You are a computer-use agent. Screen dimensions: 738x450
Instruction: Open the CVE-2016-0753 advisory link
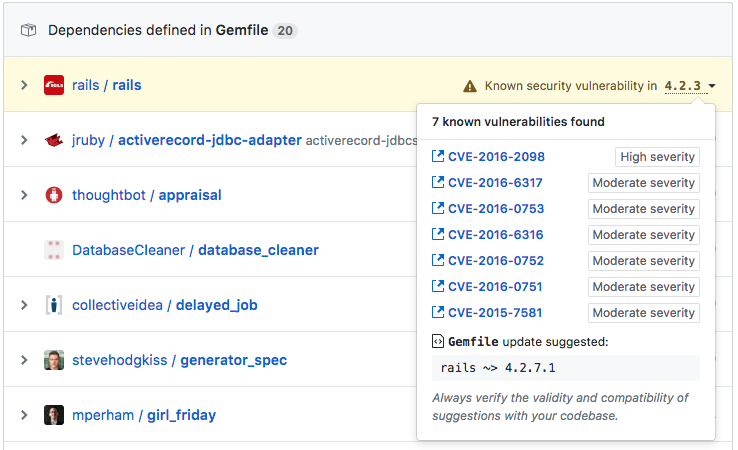[496, 209]
